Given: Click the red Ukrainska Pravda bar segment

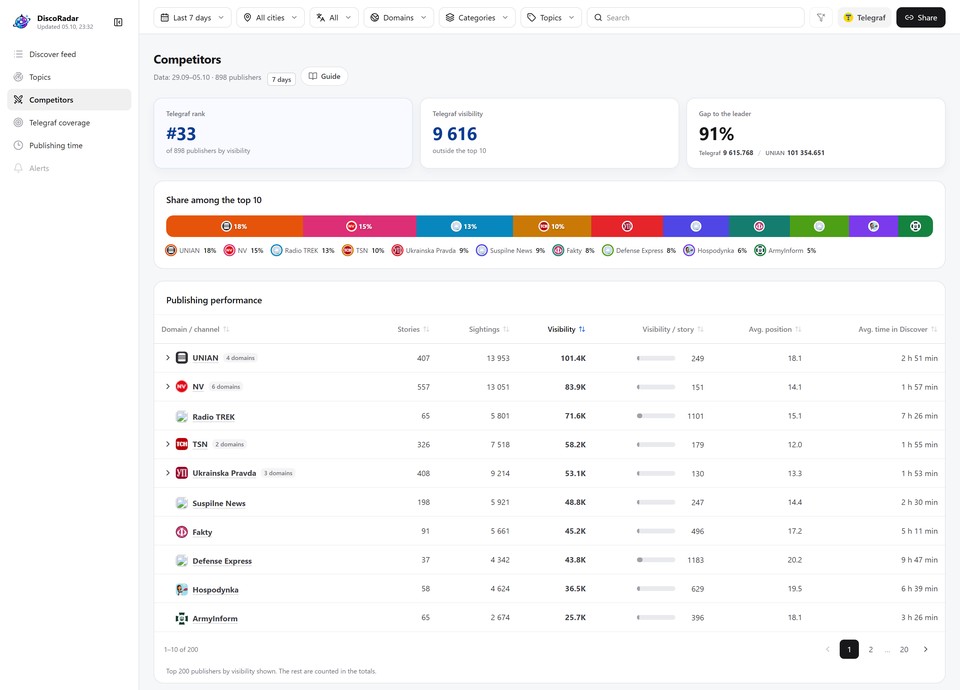Looking at the screenshot, I should coord(627,226).
